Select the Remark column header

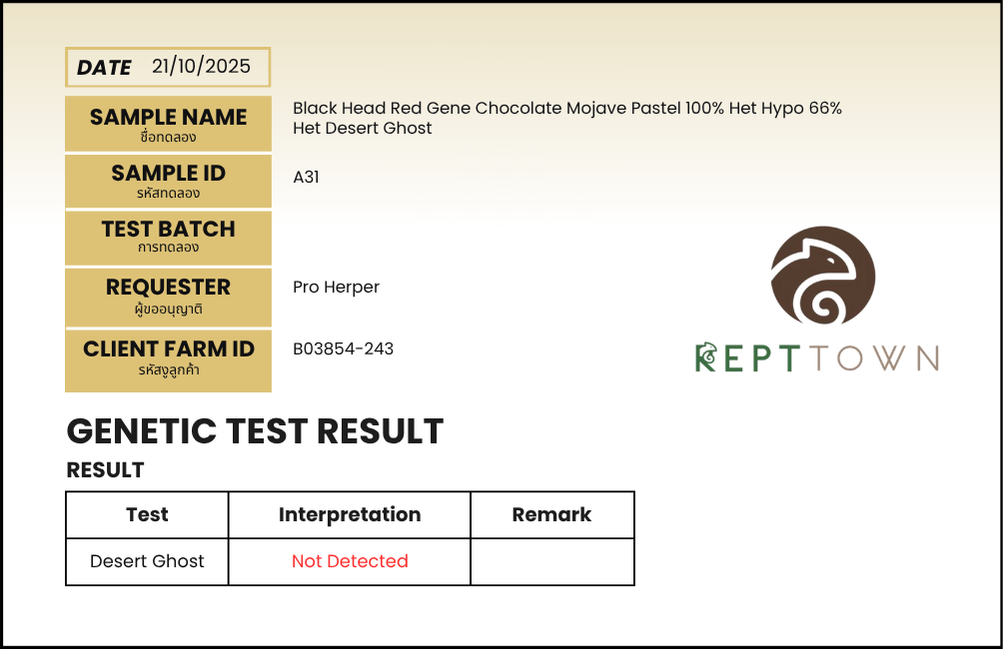click(552, 515)
